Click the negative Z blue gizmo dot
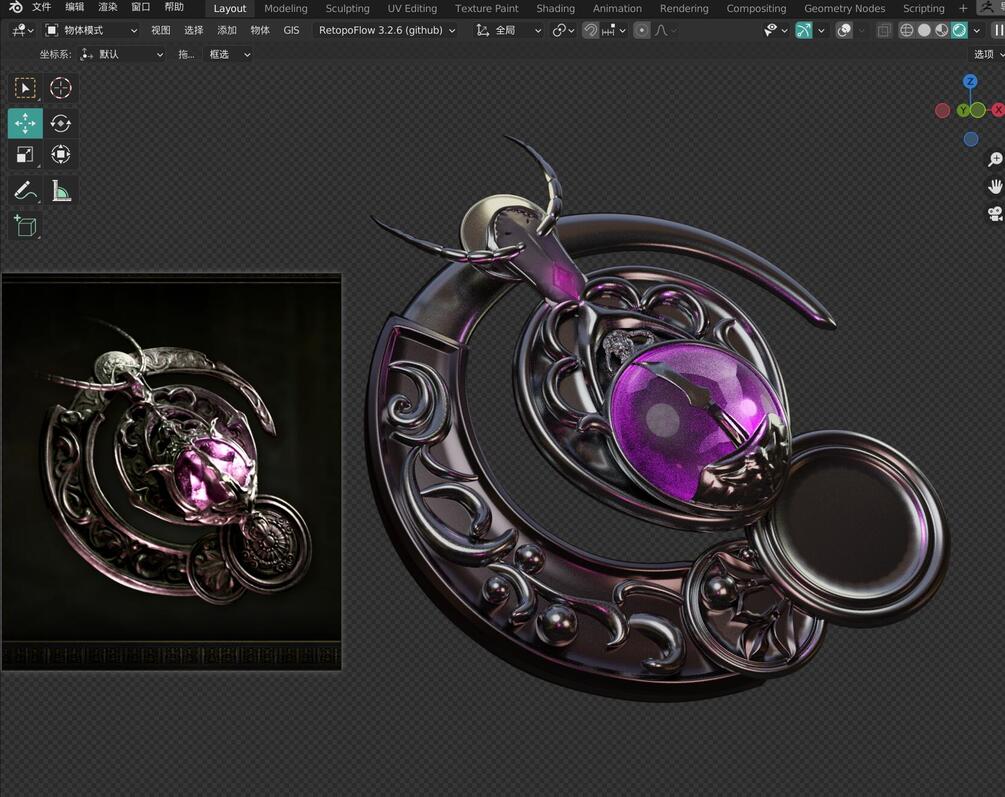The width and height of the screenshot is (1005, 797). coord(971,139)
